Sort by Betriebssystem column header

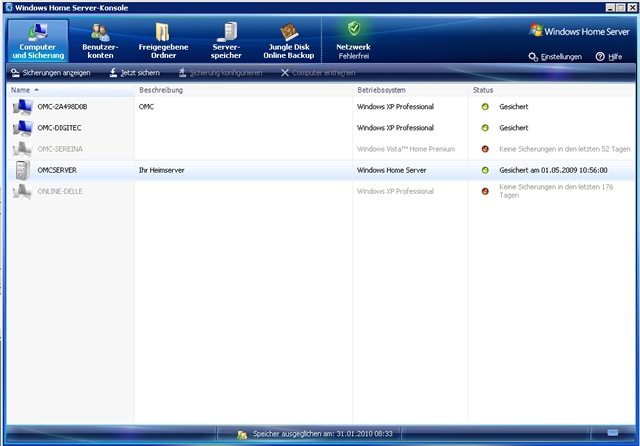click(x=410, y=90)
